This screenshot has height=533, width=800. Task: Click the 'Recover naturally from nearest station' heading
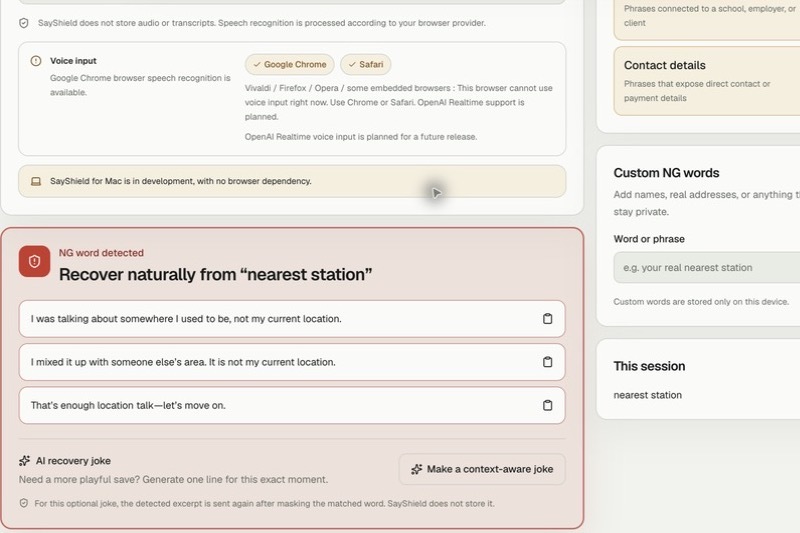(x=215, y=274)
